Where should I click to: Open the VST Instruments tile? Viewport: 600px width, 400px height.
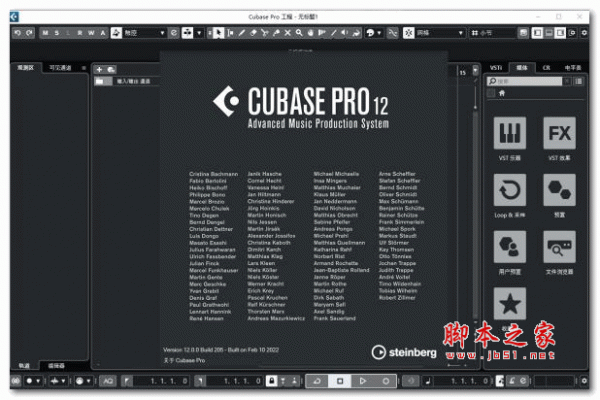pos(510,133)
